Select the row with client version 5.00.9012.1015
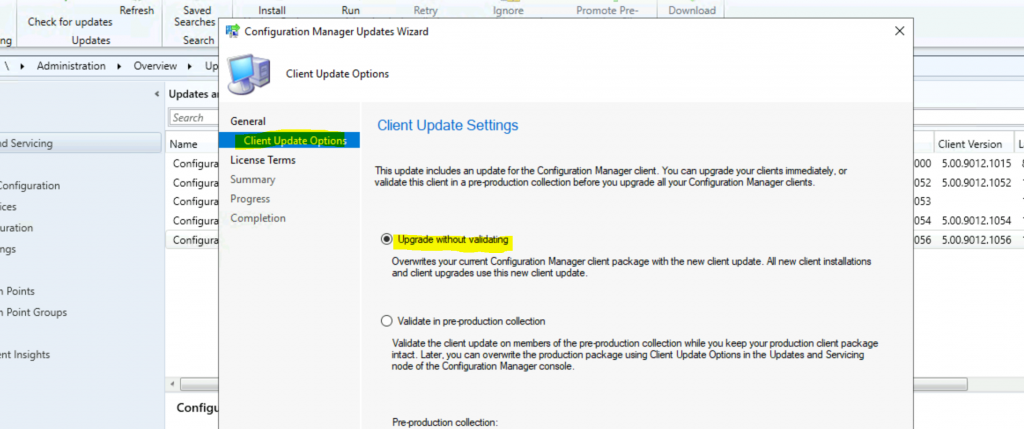Viewport: 1024px width, 429px height. [x=976, y=163]
